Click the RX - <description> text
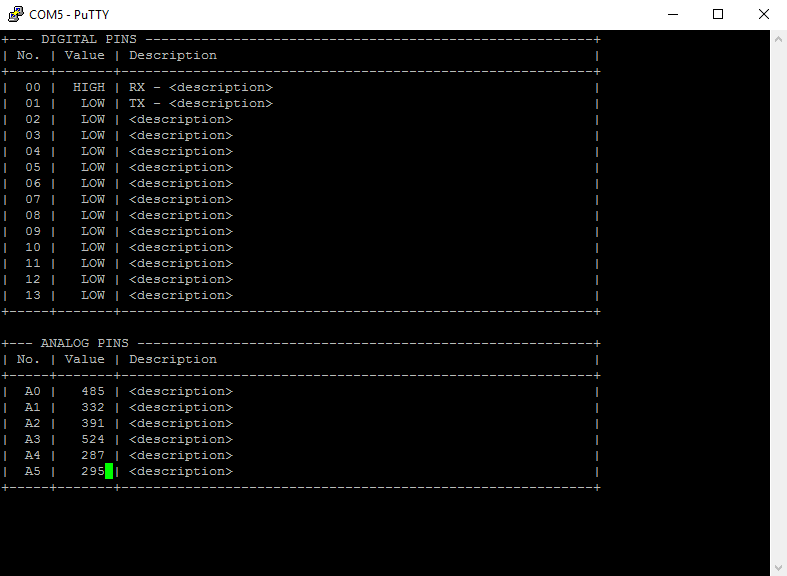 click(x=201, y=87)
